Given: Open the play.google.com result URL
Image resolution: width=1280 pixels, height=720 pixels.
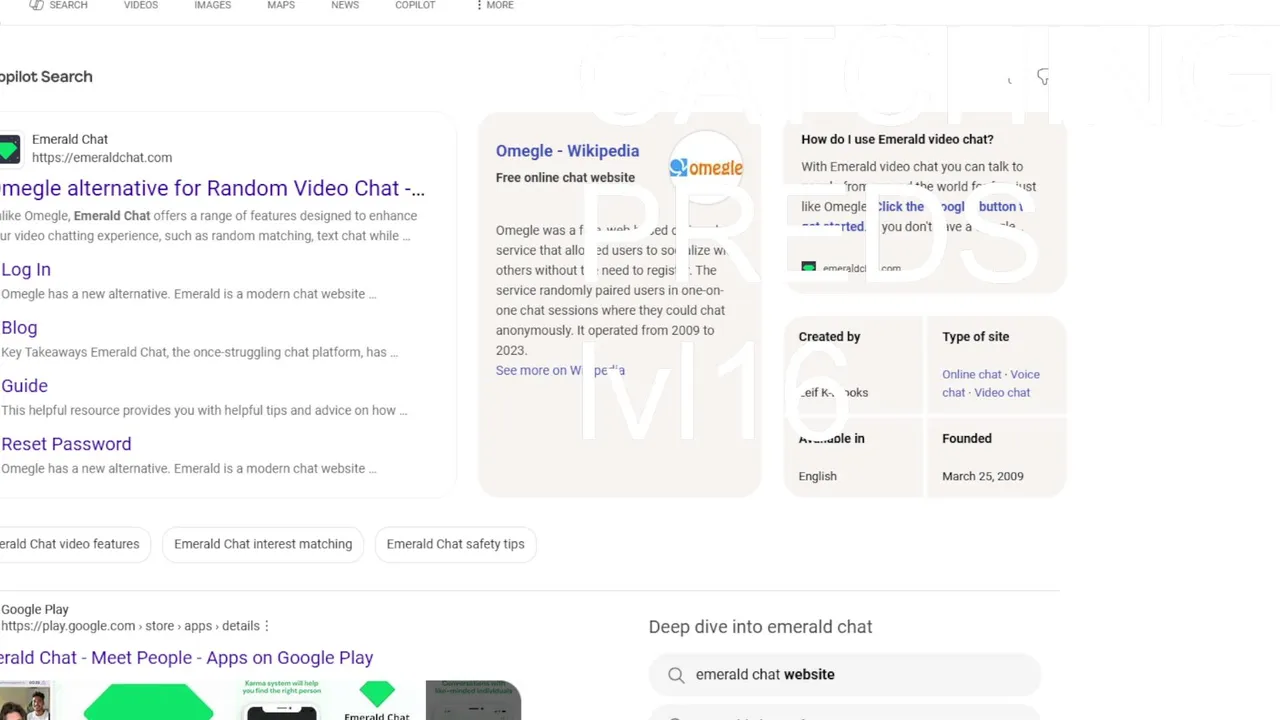Looking at the screenshot, I should click(130, 626).
